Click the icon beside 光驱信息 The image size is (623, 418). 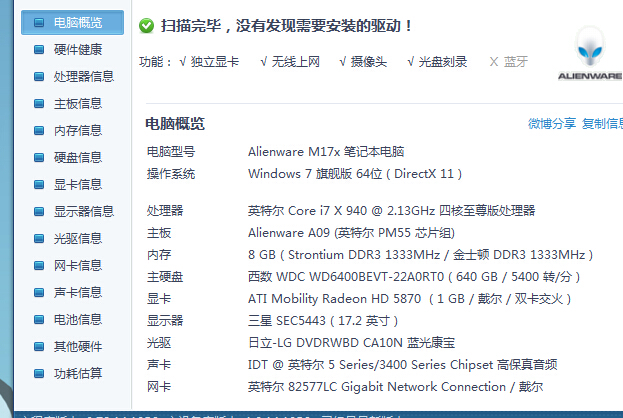coord(39,238)
